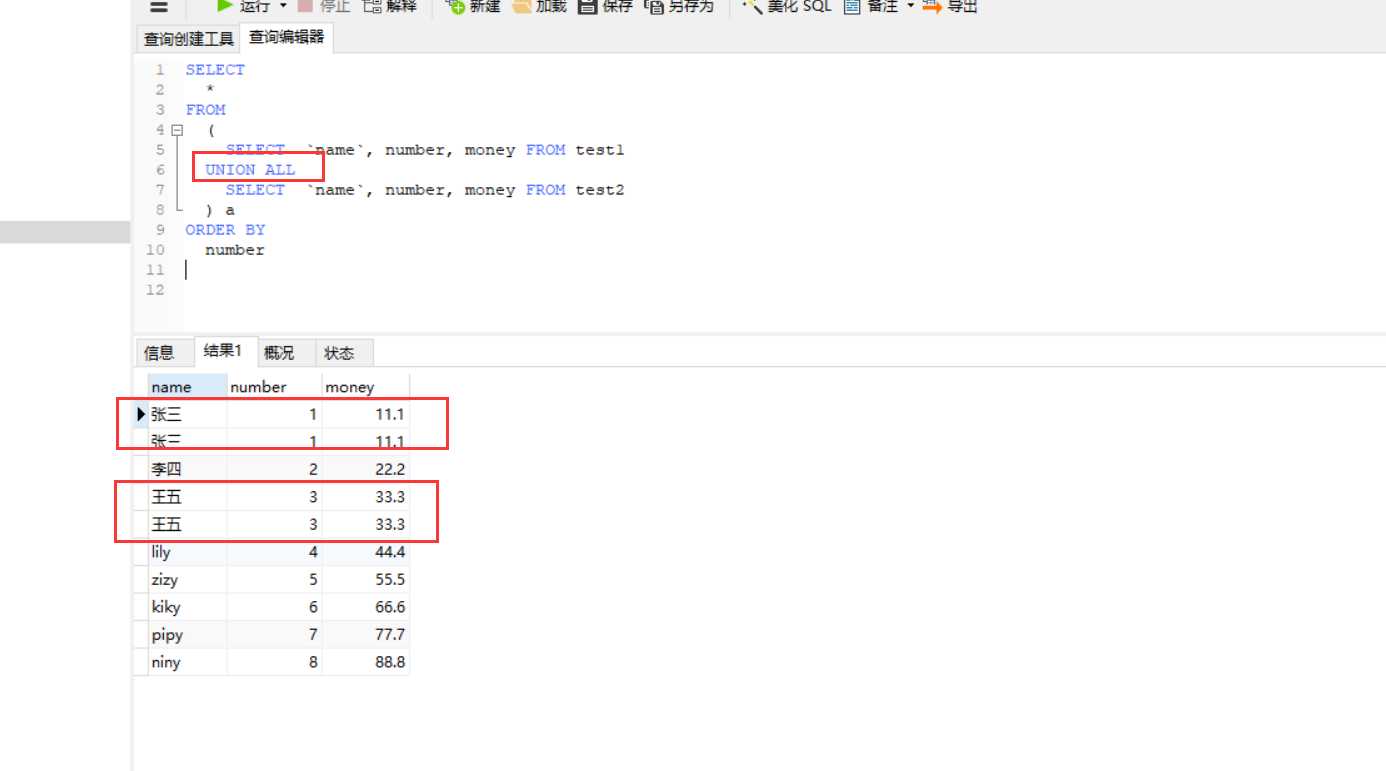Open the 运行 dropdown arrow
The width and height of the screenshot is (1386, 771).
click(283, 6)
